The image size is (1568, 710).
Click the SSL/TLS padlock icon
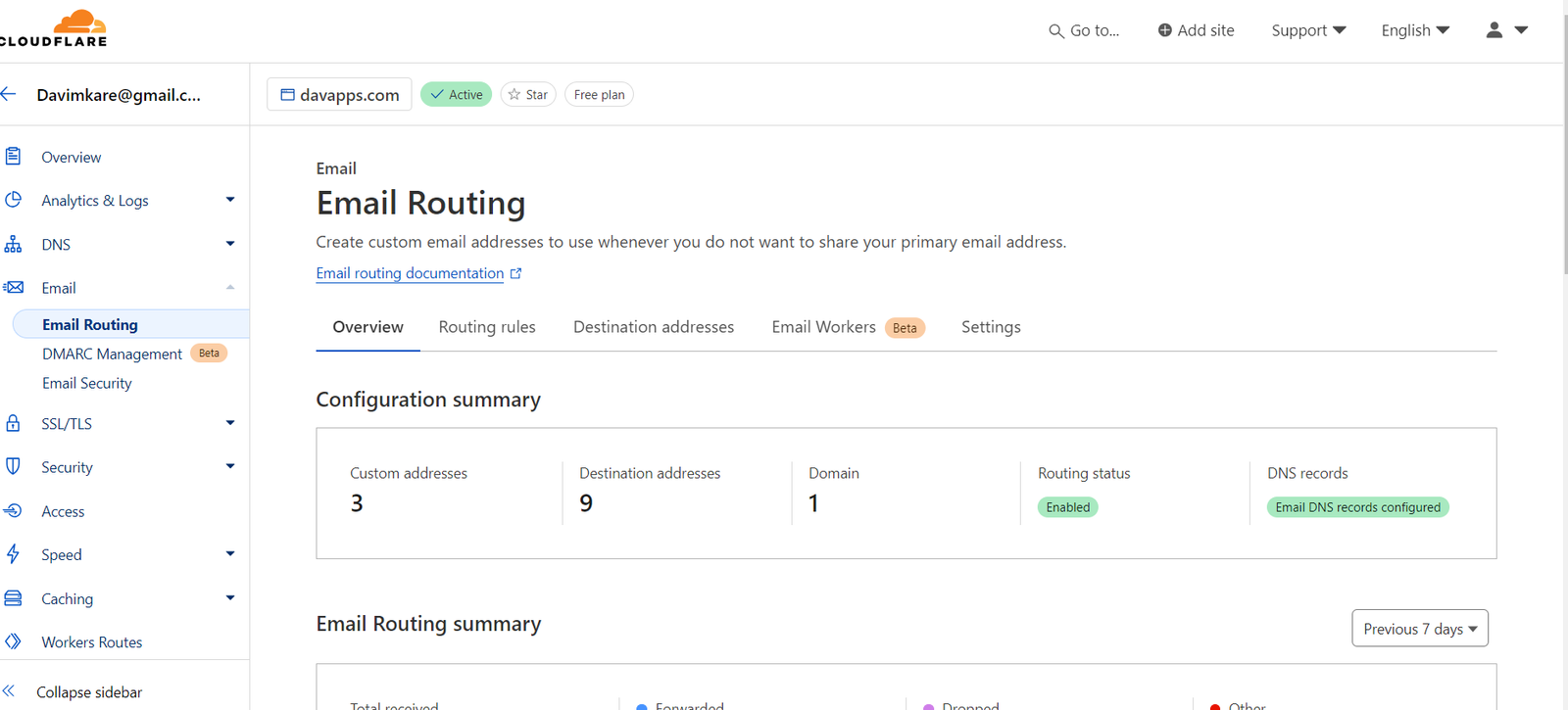click(x=13, y=423)
